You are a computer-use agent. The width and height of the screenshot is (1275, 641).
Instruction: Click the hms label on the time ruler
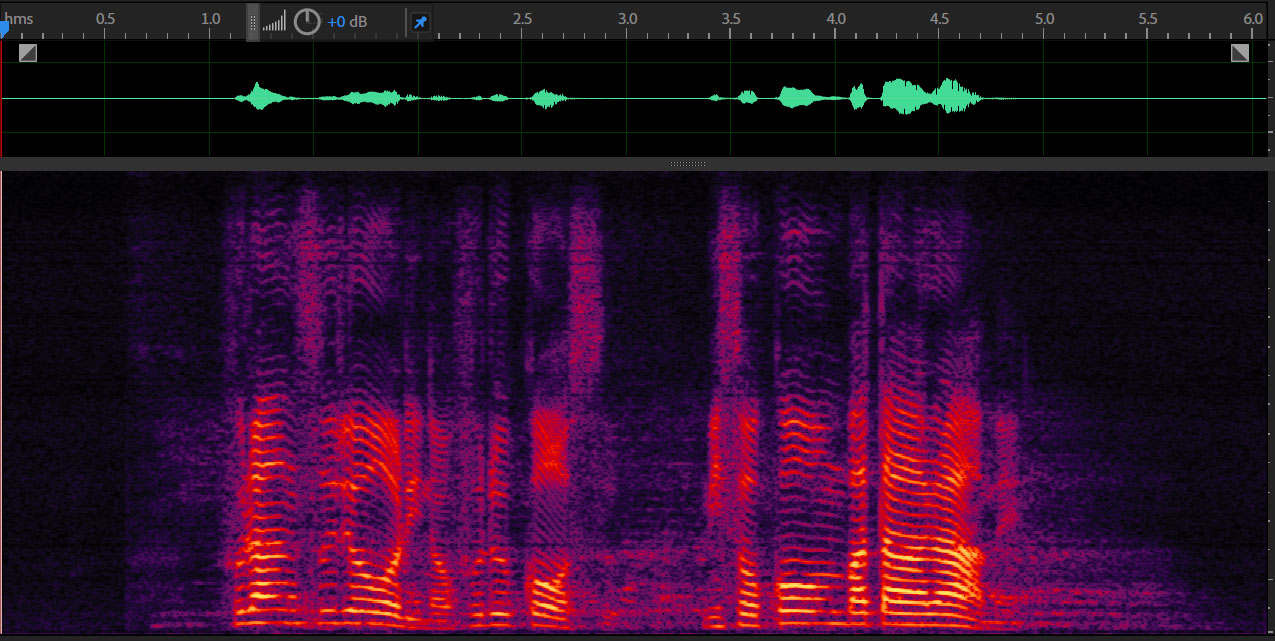[18, 19]
